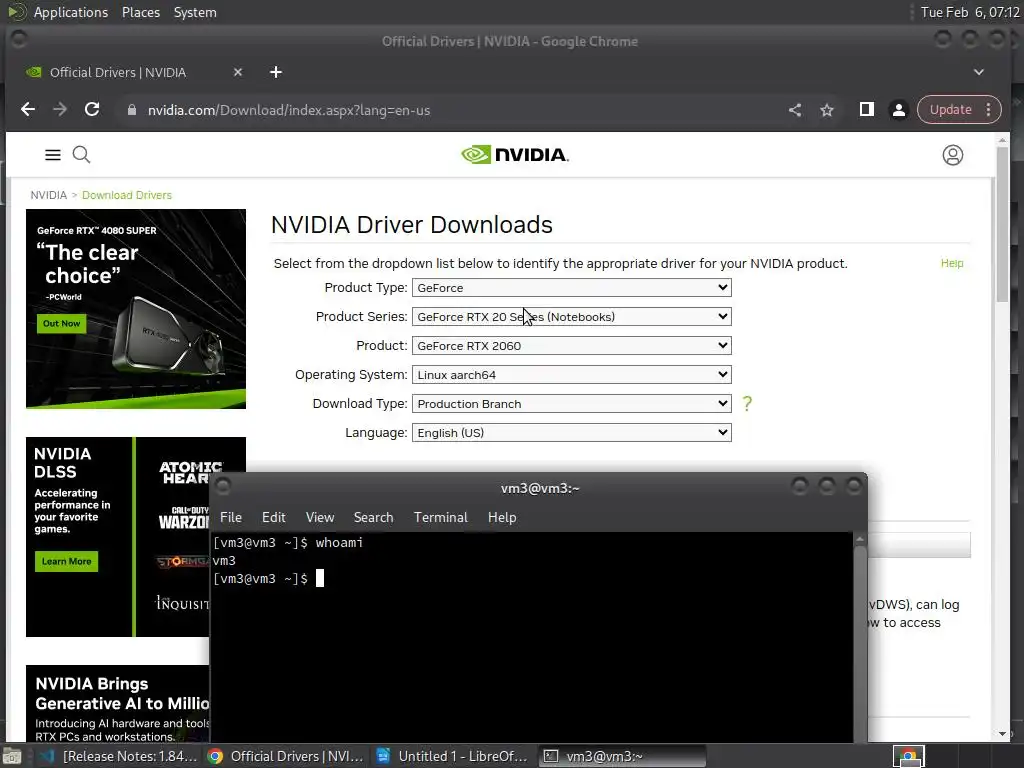
Task: Open Language dropdown
Action: point(571,433)
